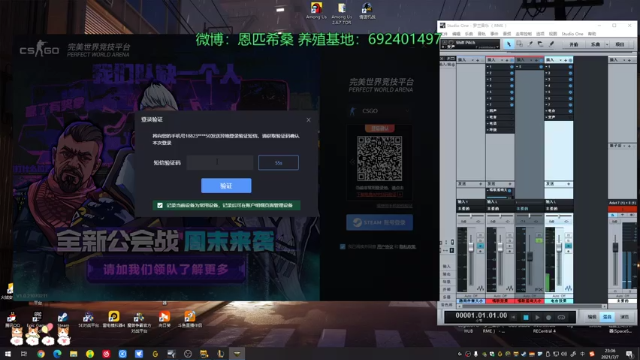Switch to the 浏览 browse tab
Image resolution: width=640 pixels, height=360 pixels.
tap(624, 317)
